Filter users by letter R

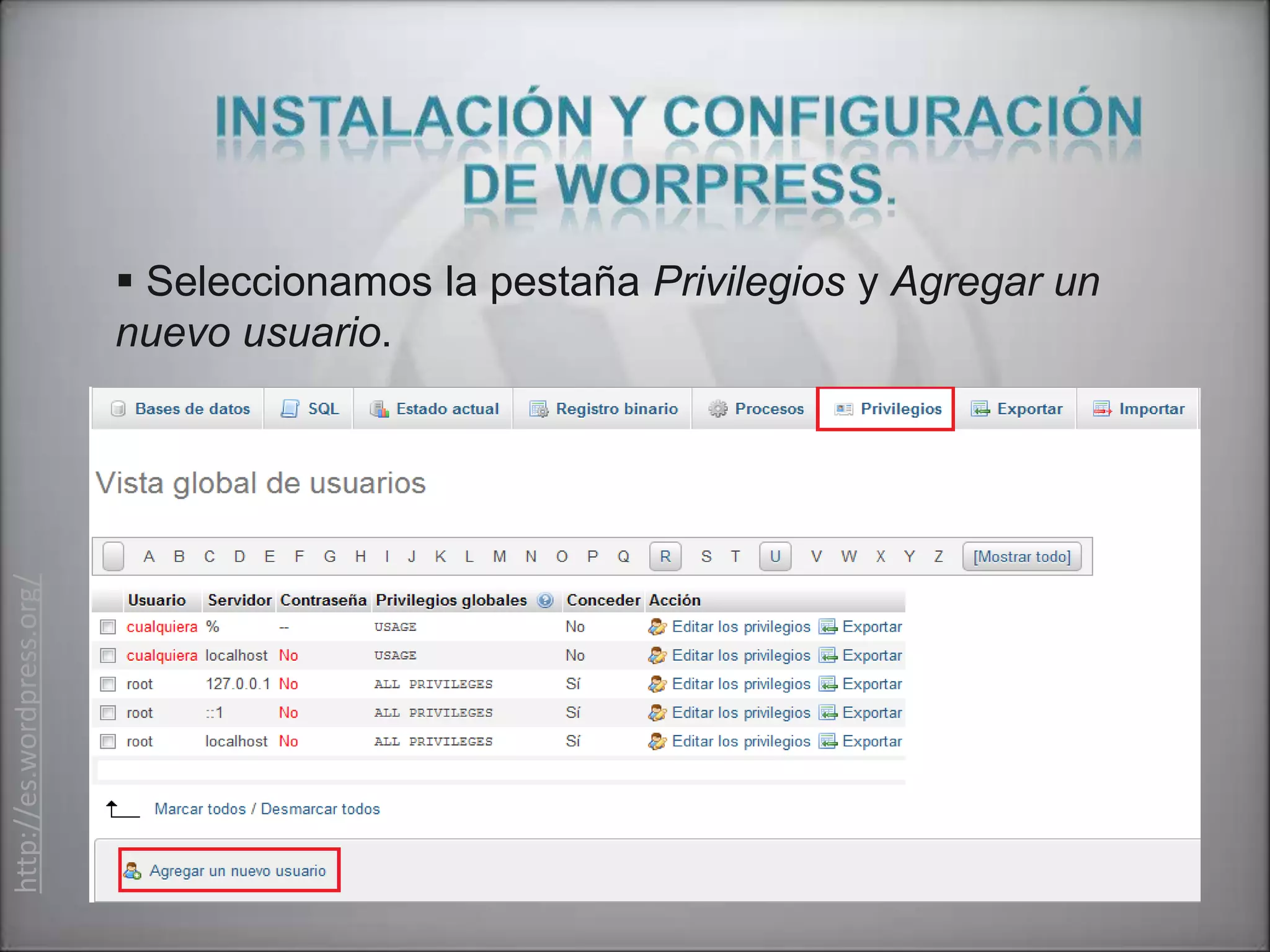(x=665, y=557)
